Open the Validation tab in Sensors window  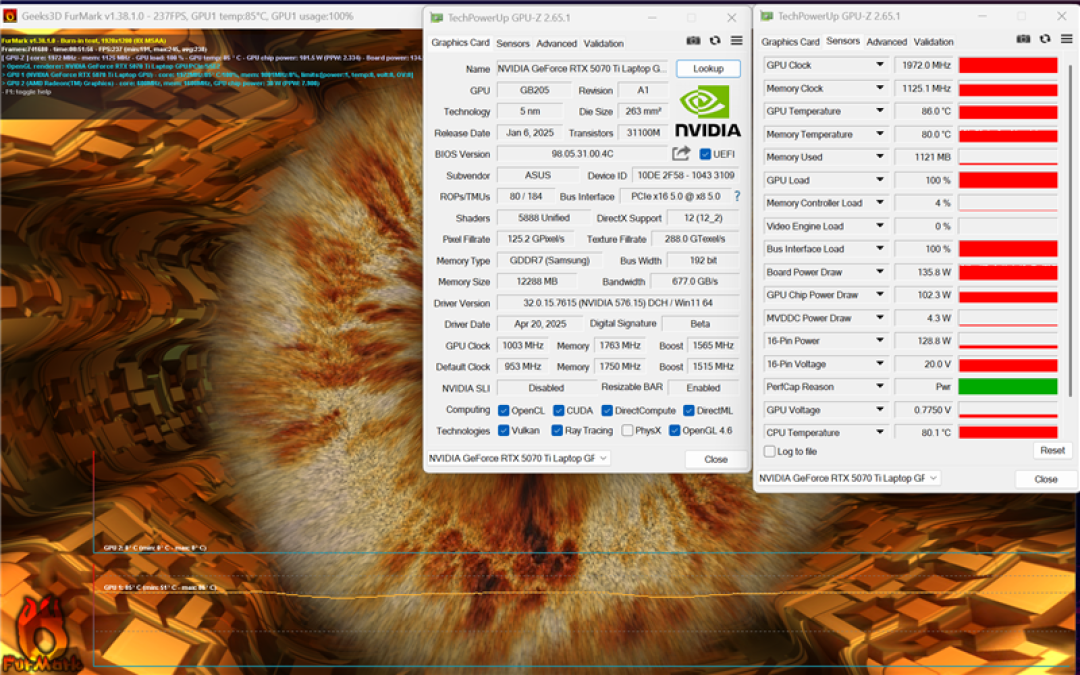[933, 42]
